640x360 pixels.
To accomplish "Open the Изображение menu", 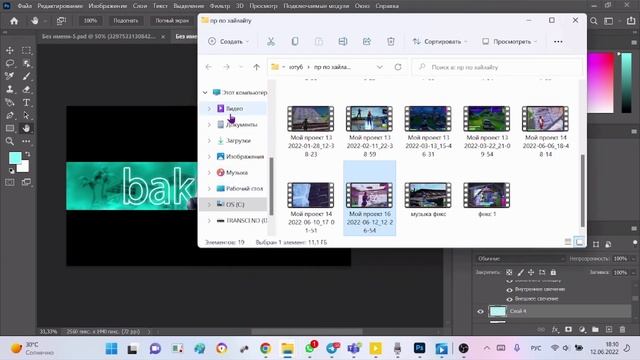I will coord(107,6).
